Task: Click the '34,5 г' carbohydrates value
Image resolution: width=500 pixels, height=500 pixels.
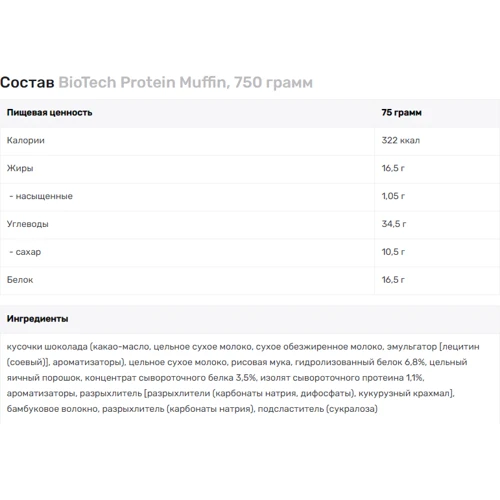Action: click(x=394, y=224)
